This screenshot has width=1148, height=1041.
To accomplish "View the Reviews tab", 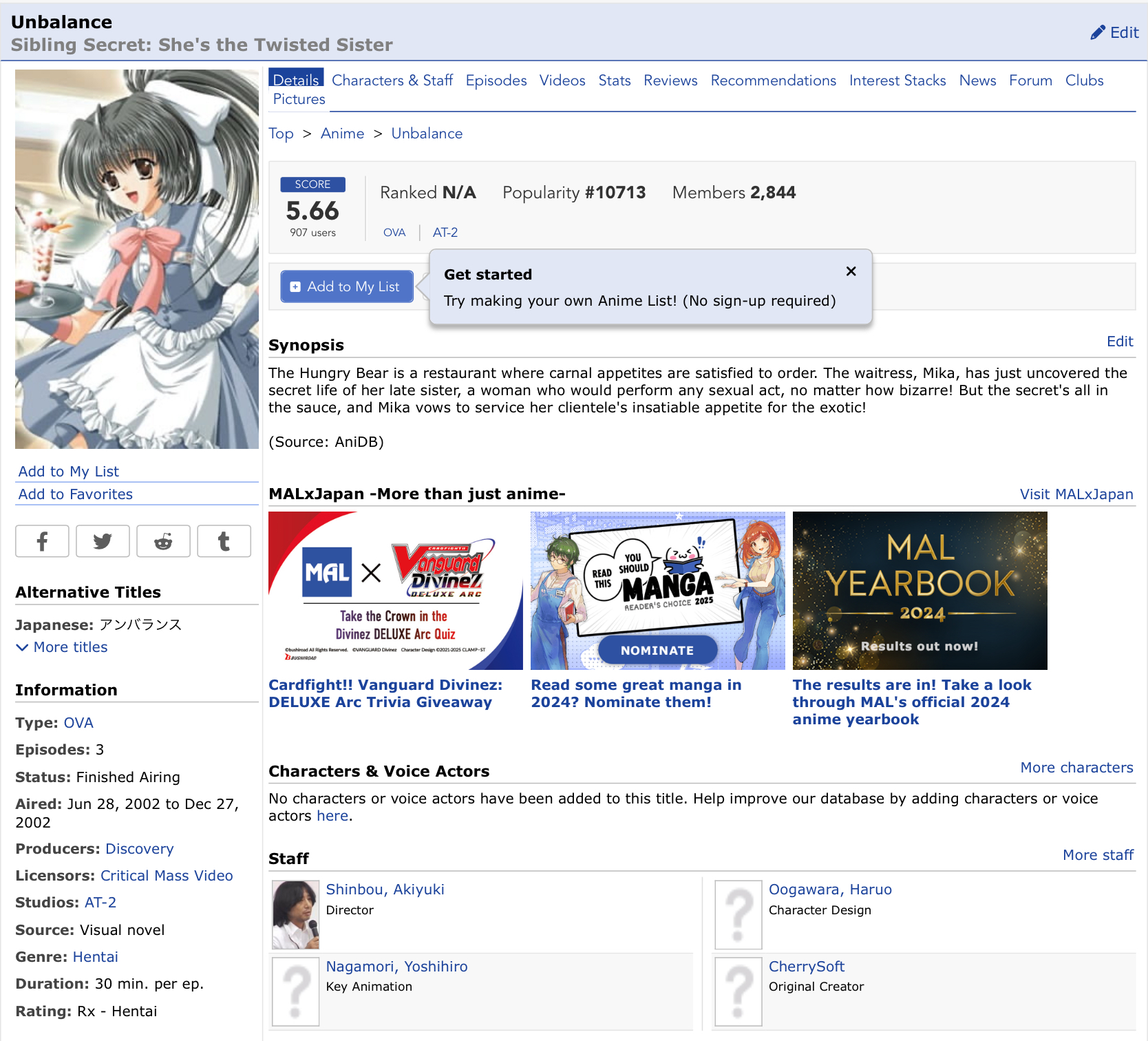I will coord(671,81).
